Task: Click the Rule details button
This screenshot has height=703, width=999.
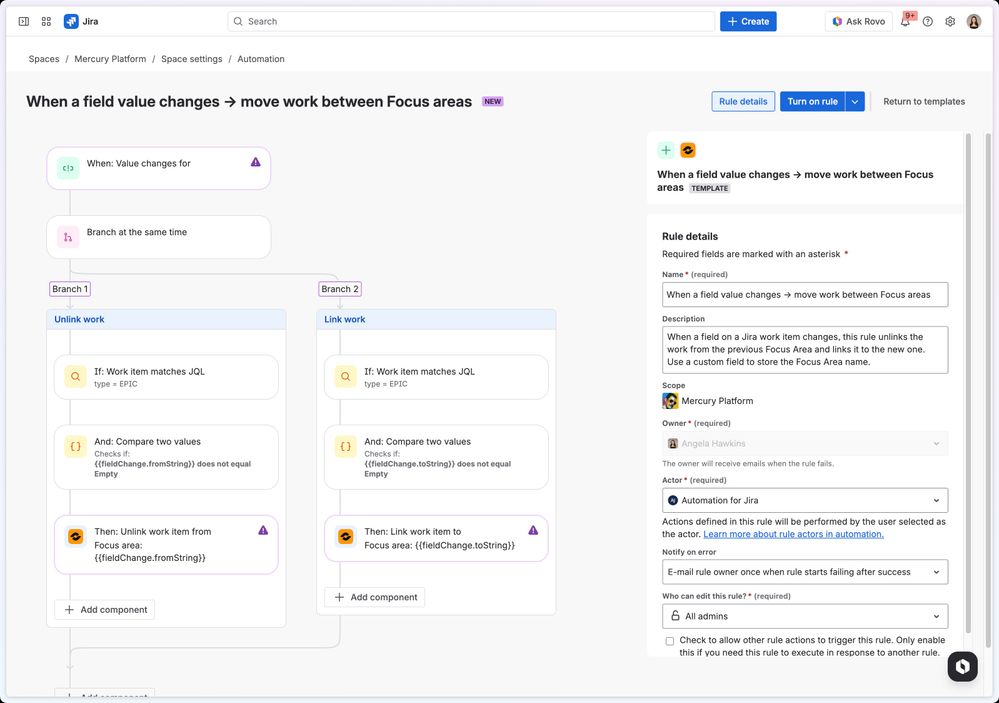Action: pyautogui.click(x=743, y=101)
